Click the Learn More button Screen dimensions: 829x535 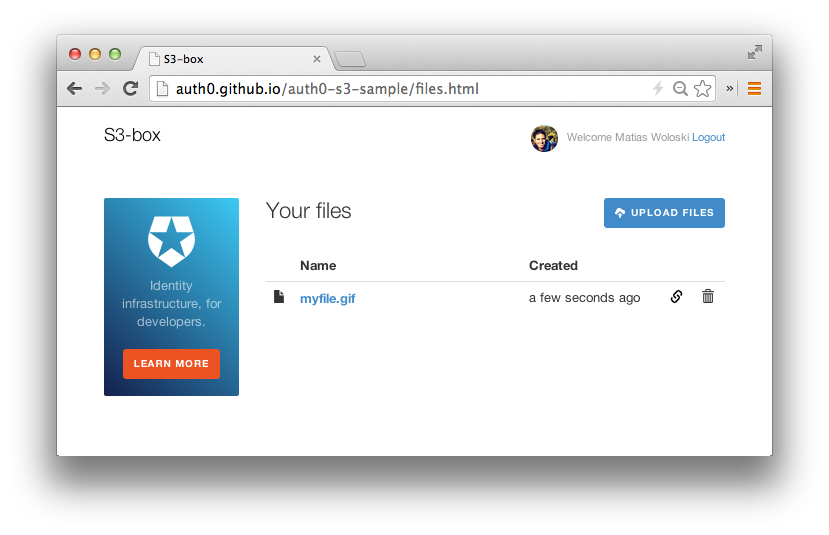pyautogui.click(x=171, y=364)
